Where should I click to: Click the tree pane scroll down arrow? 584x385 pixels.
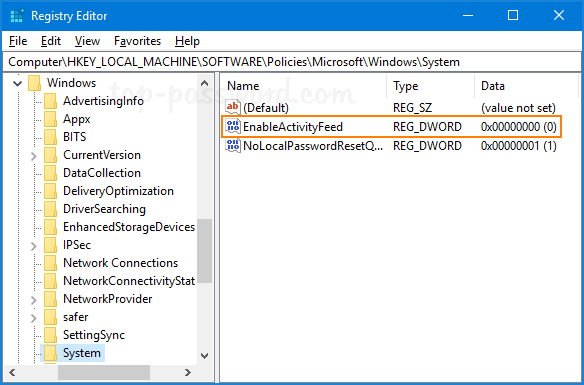pos(204,356)
